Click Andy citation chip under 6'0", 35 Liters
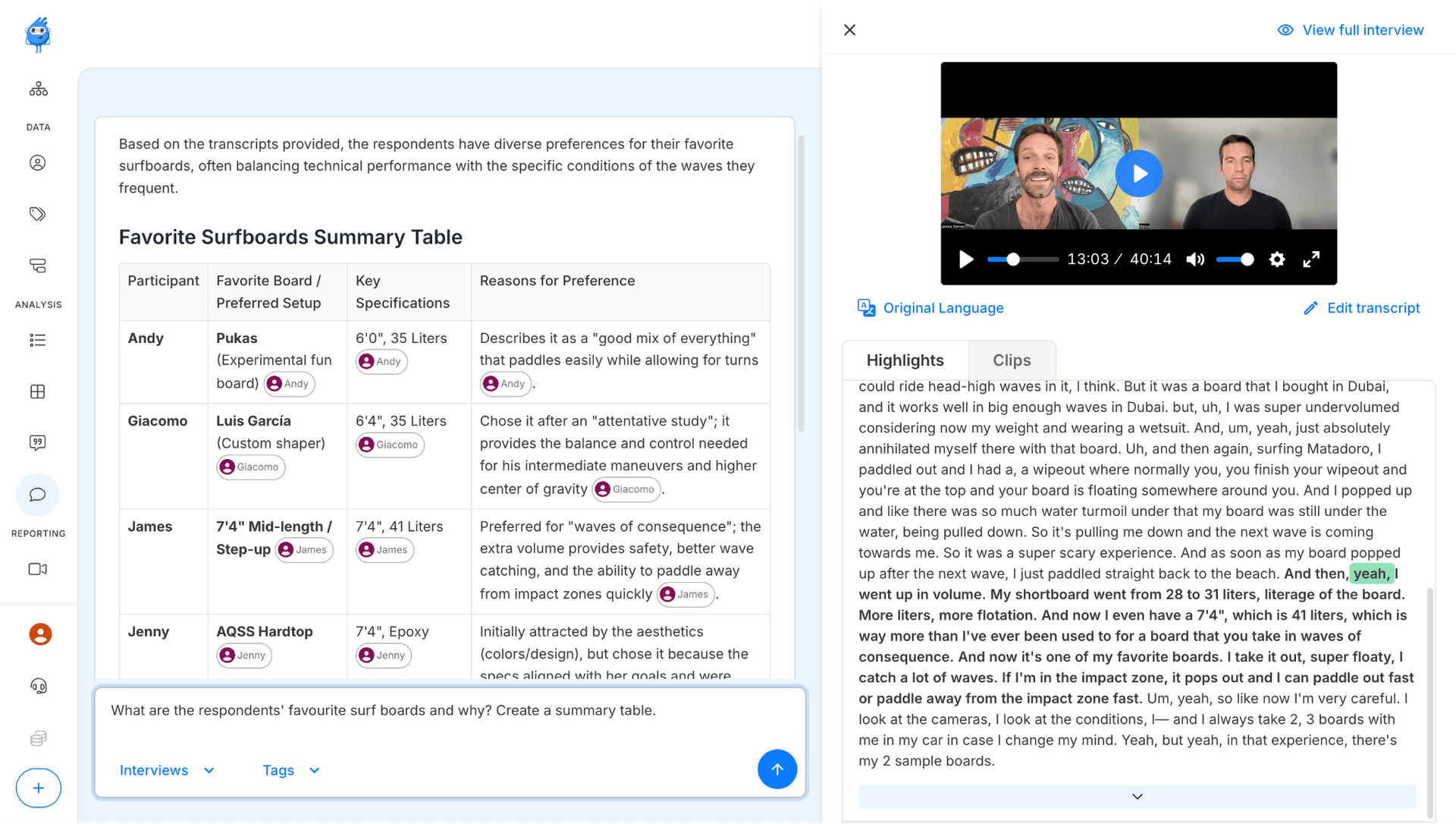This screenshot has width=1456, height=824. (381, 362)
